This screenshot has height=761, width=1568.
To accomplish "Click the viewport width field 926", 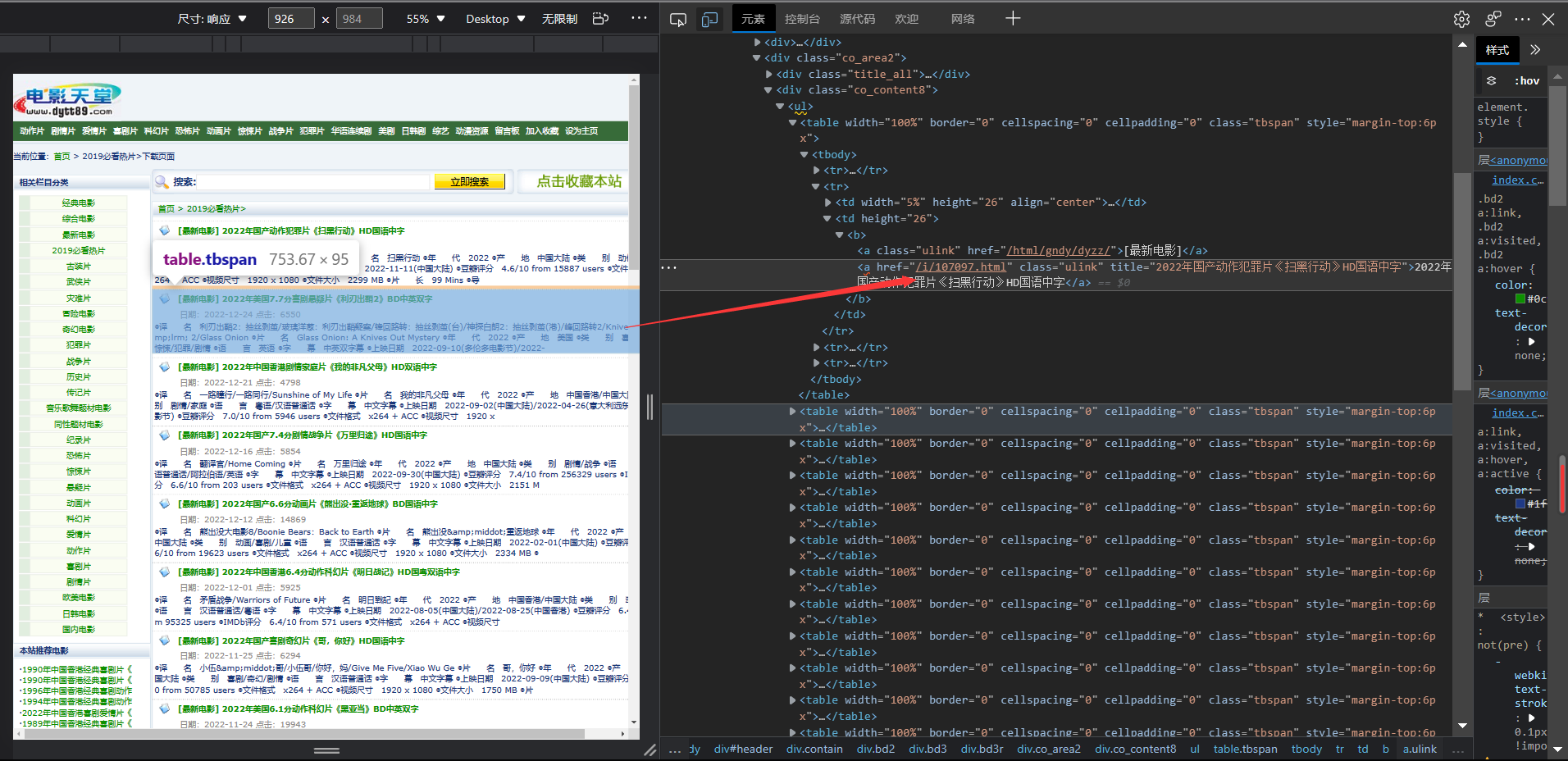I will tap(291, 19).
